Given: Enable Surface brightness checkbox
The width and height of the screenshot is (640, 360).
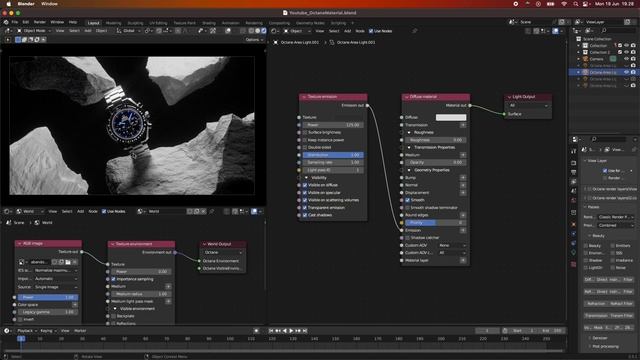Looking at the screenshot, I should coord(305,133).
